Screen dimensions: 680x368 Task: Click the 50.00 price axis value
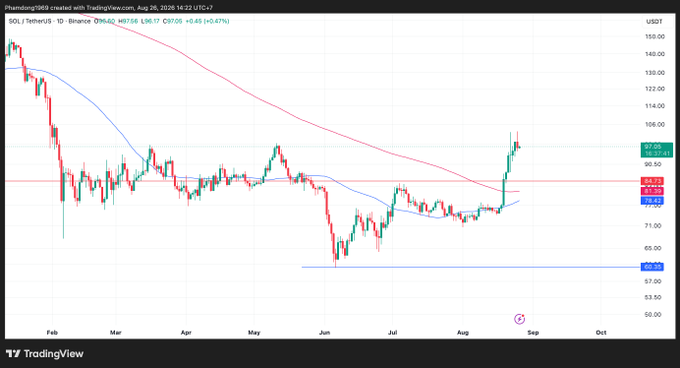pyautogui.click(x=653, y=315)
